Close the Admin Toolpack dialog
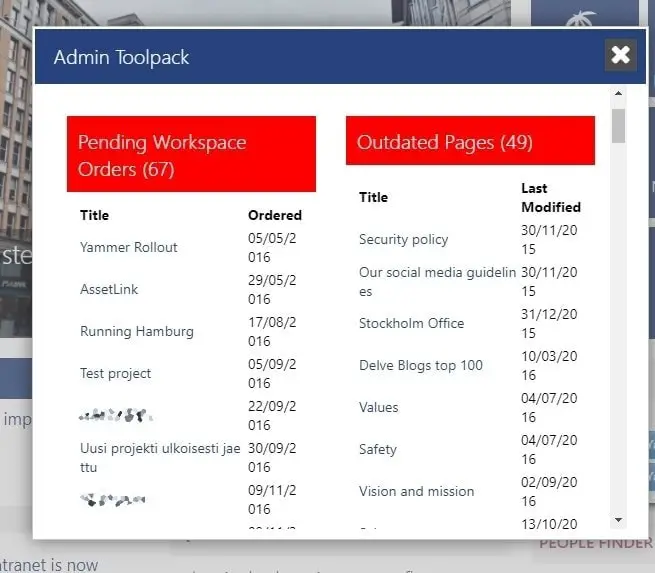Image resolution: width=655 pixels, height=573 pixels. 620,55
